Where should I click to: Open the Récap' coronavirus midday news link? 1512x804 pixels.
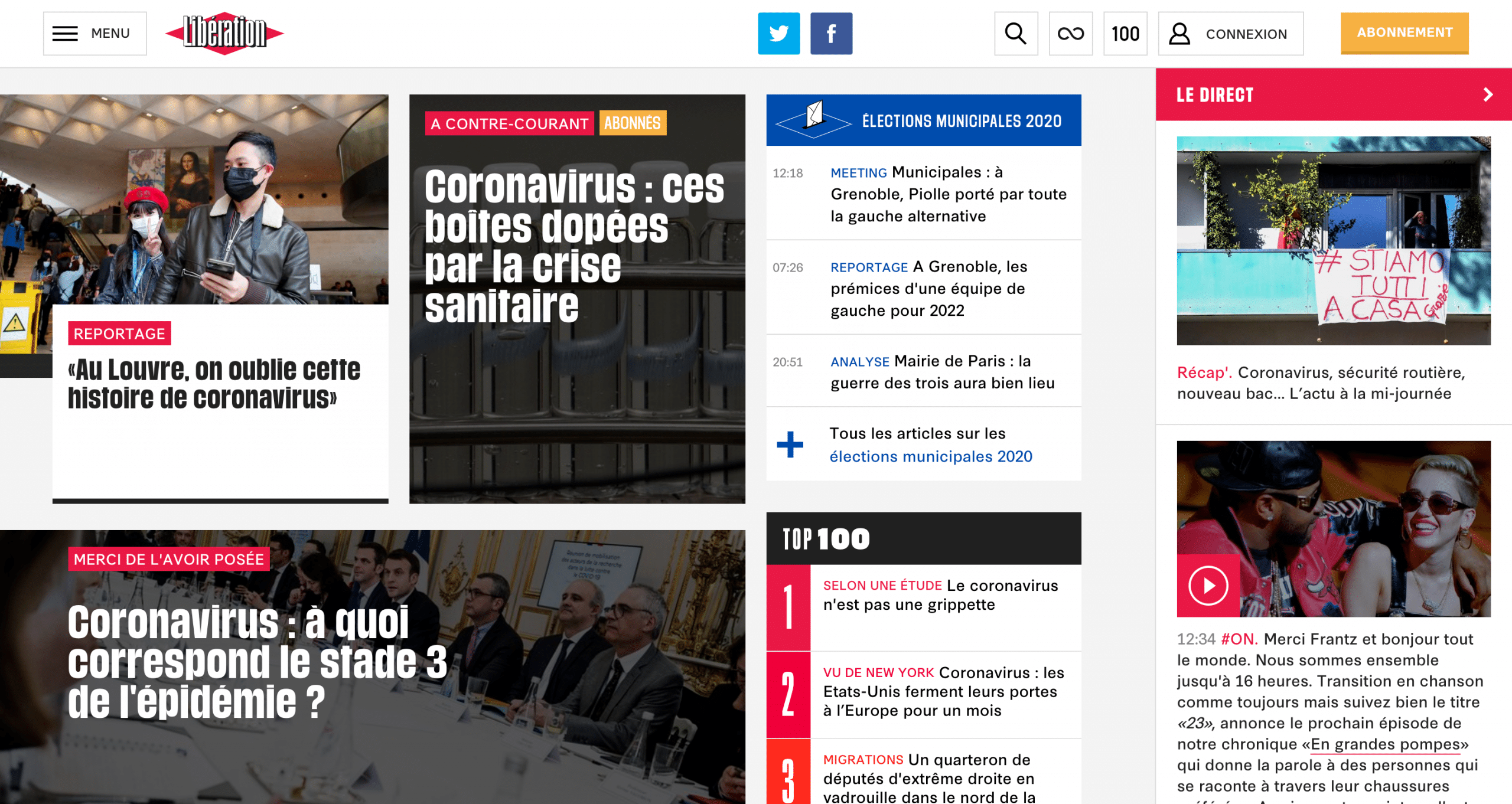[1321, 383]
